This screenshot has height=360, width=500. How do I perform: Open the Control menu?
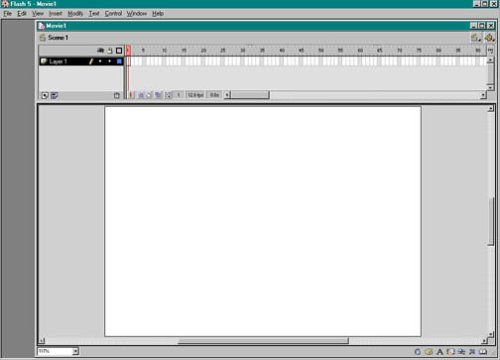pyautogui.click(x=113, y=14)
